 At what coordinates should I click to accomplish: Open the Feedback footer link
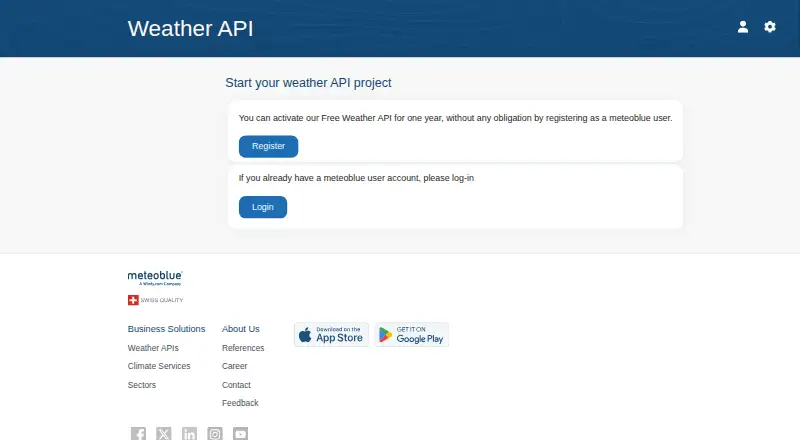click(240, 403)
